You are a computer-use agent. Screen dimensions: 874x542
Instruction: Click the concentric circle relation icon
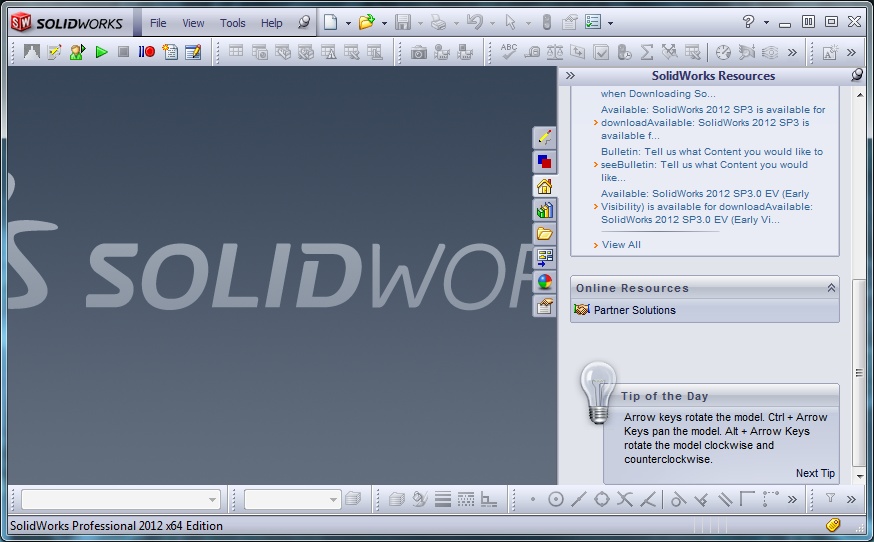(556, 499)
